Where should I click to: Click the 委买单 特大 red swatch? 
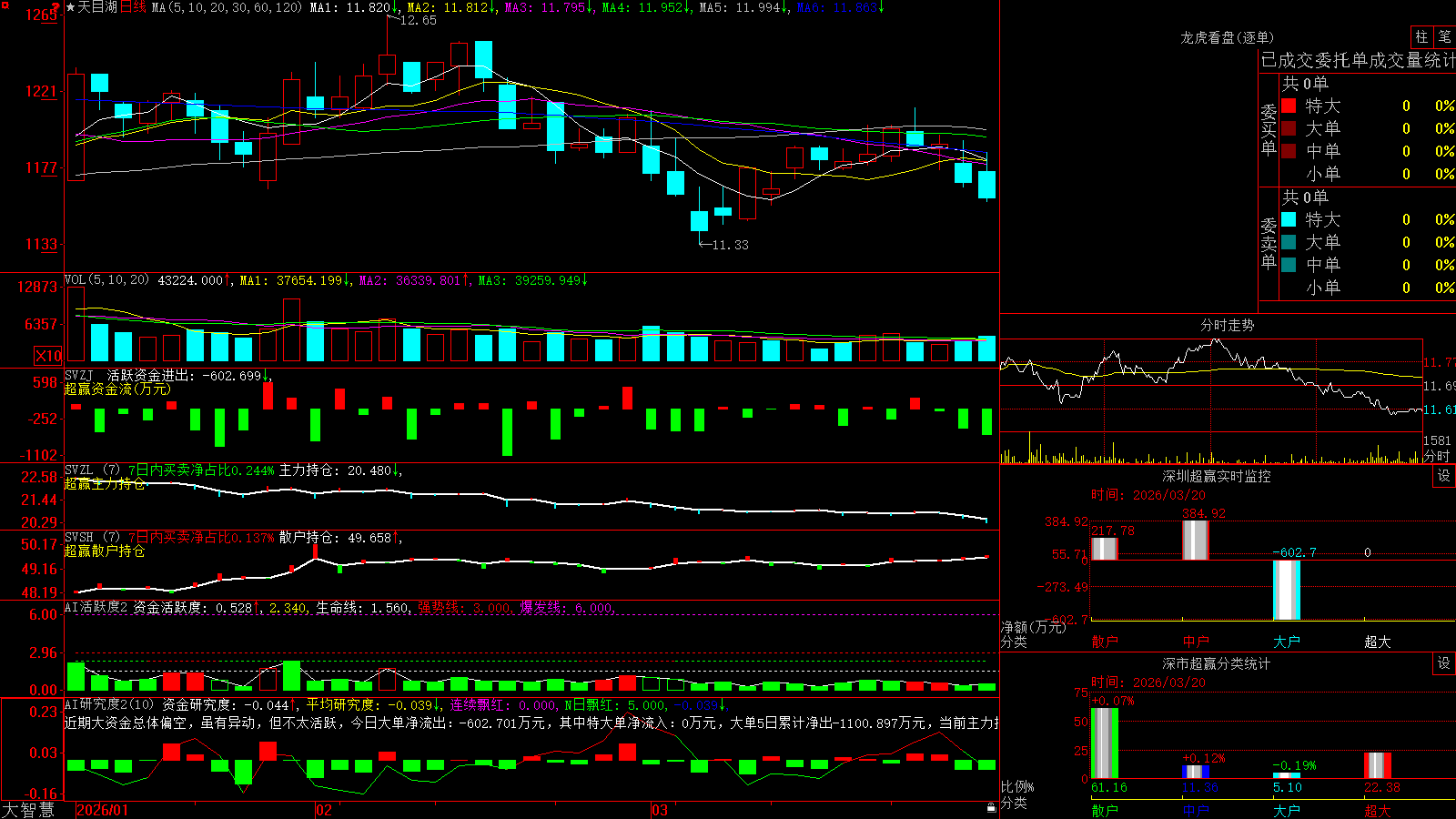pos(1289,106)
